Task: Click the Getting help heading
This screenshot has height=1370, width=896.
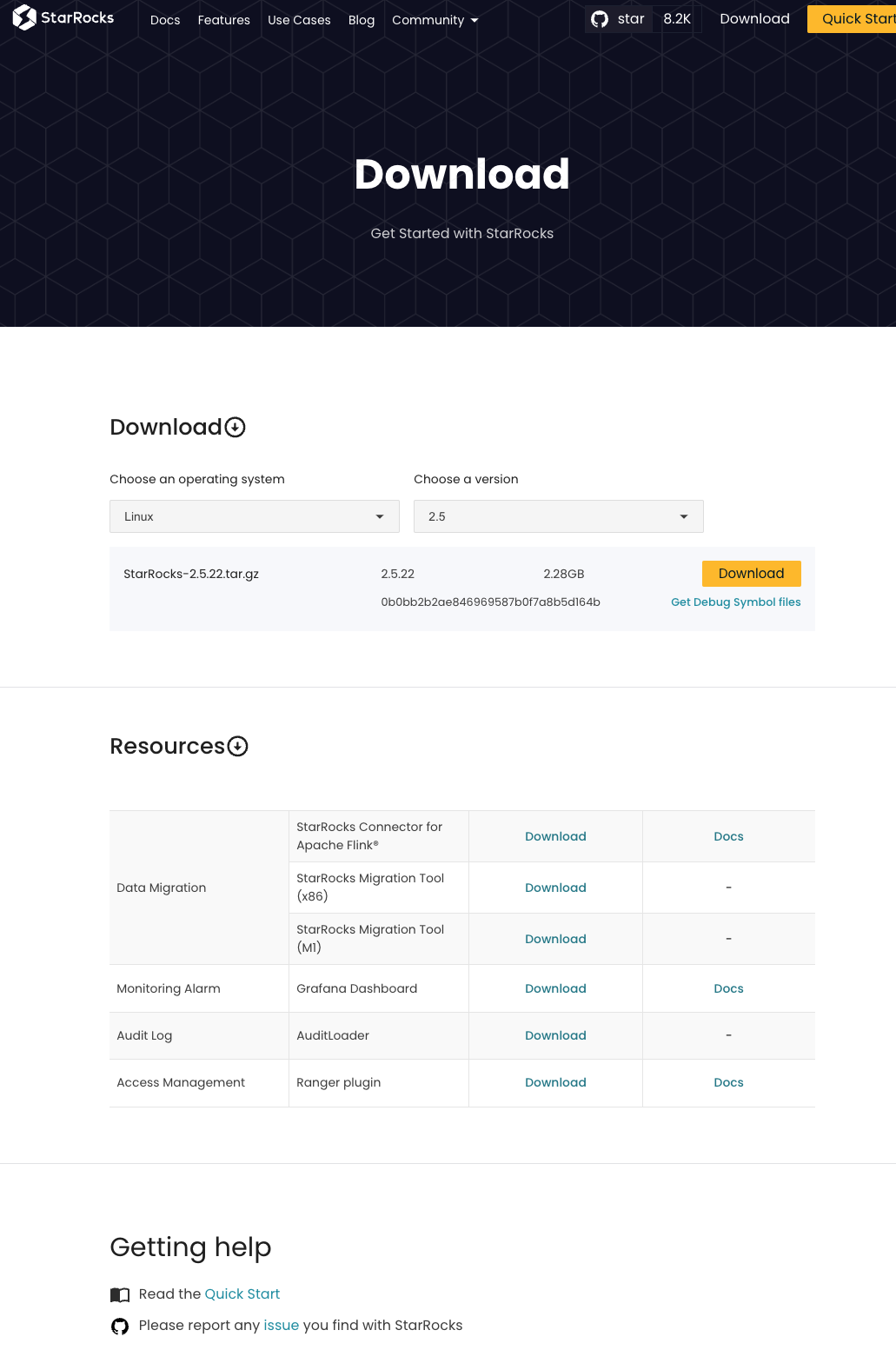Action: click(190, 1247)
